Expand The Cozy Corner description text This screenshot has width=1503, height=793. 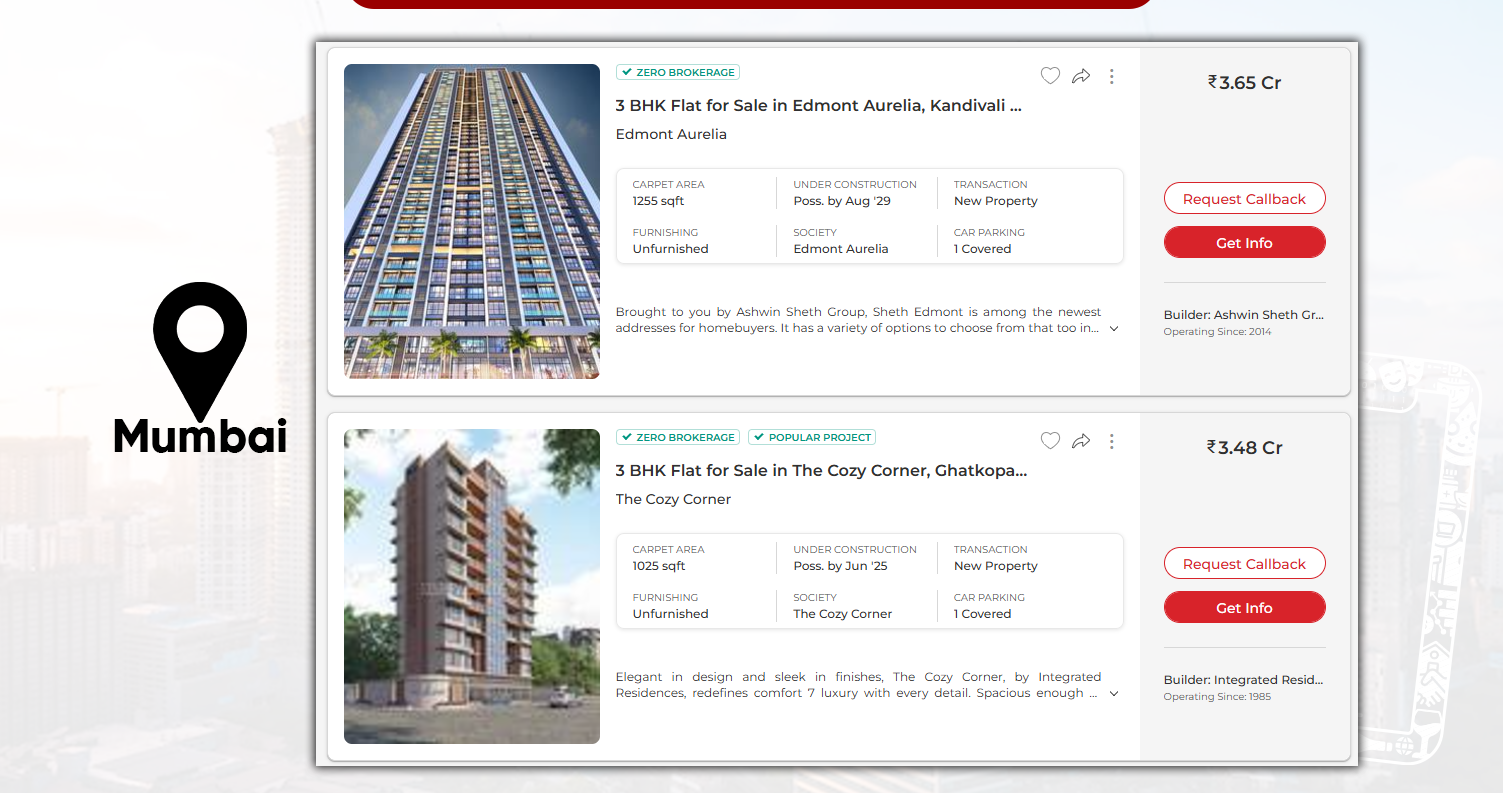point(1113,692)
